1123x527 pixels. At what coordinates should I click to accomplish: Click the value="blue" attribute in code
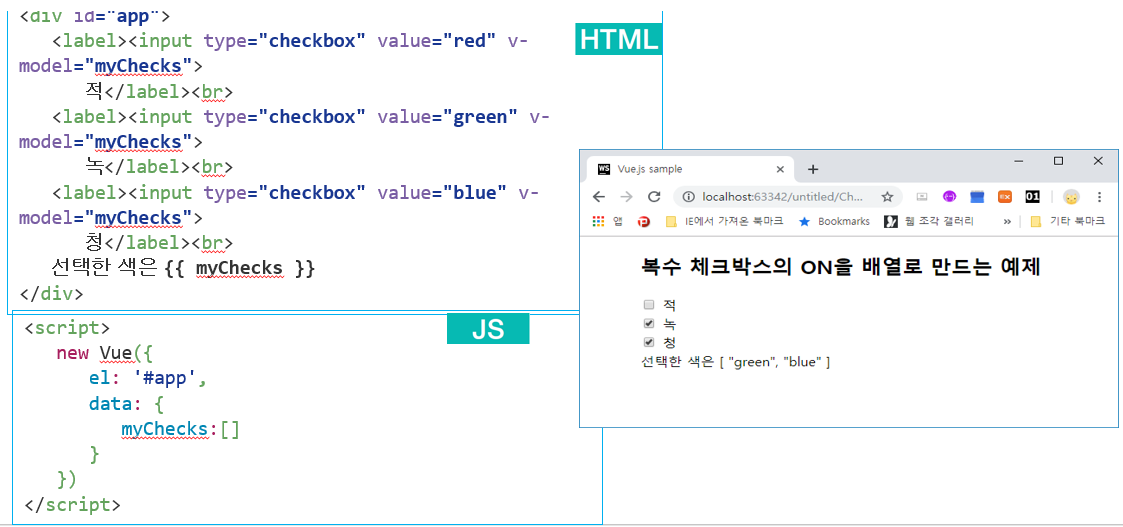click(x=442, y=193)
